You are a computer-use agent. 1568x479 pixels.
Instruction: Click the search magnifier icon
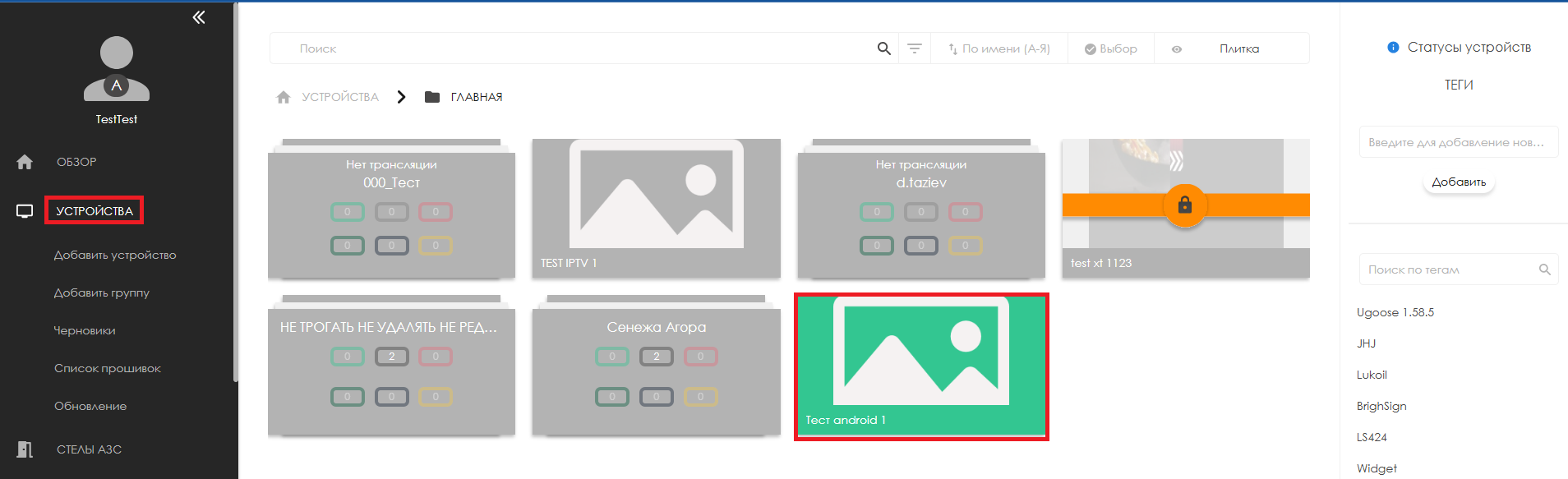pos(883,48)
